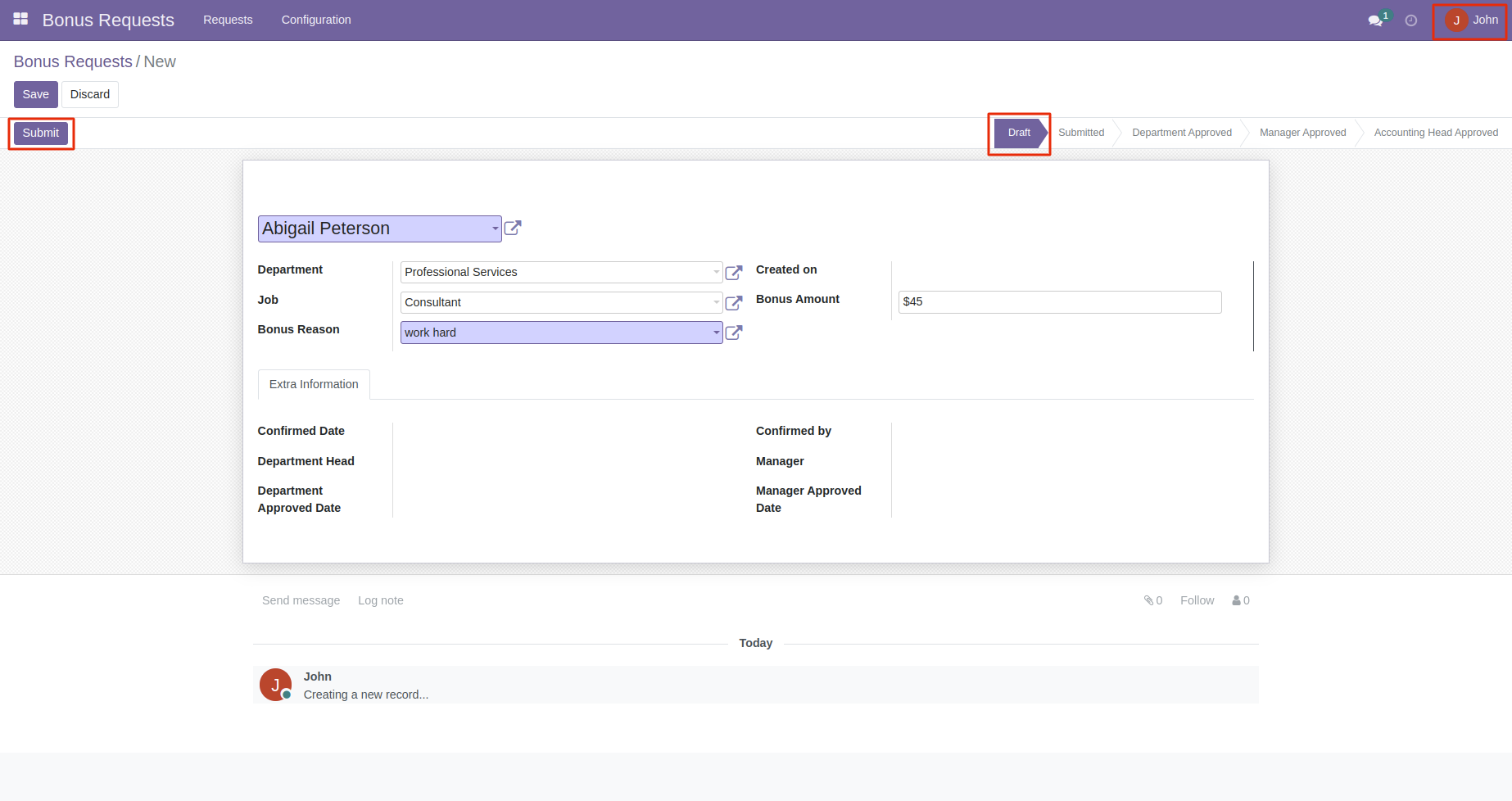Save the bonus request
Image resolution: width=1512 pixels, height=801 pixels.
36,94
